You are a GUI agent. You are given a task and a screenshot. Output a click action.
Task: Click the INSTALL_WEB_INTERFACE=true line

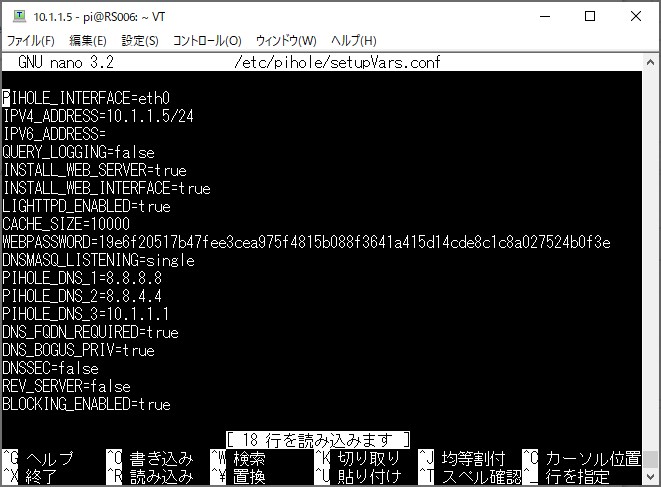click(106, 188)
